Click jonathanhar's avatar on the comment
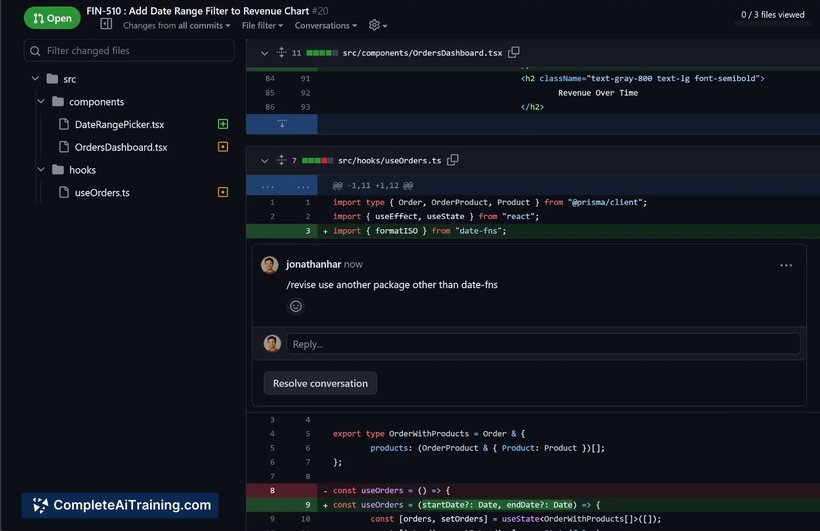 click(270, 265)
